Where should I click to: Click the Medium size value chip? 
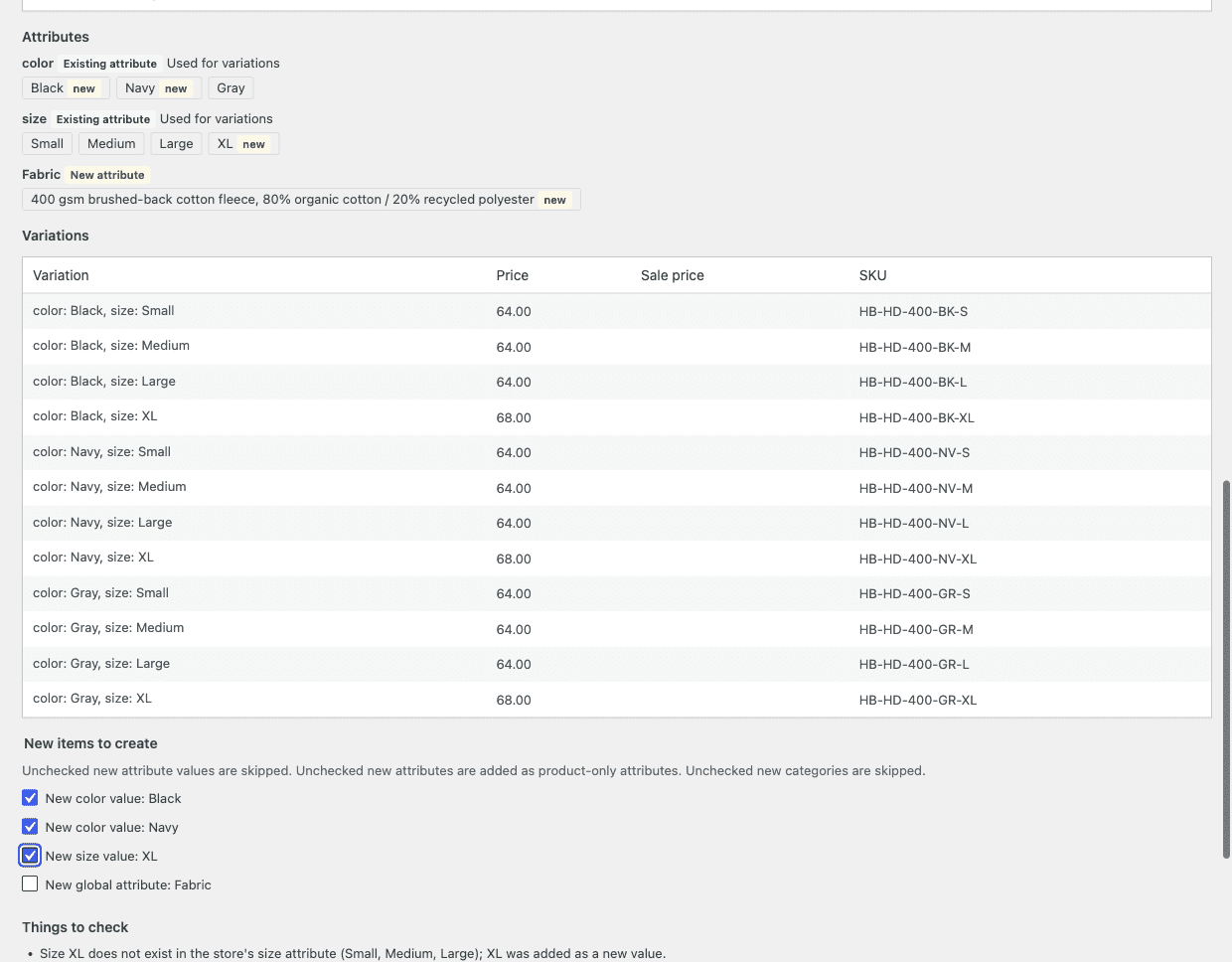point(111,144)
